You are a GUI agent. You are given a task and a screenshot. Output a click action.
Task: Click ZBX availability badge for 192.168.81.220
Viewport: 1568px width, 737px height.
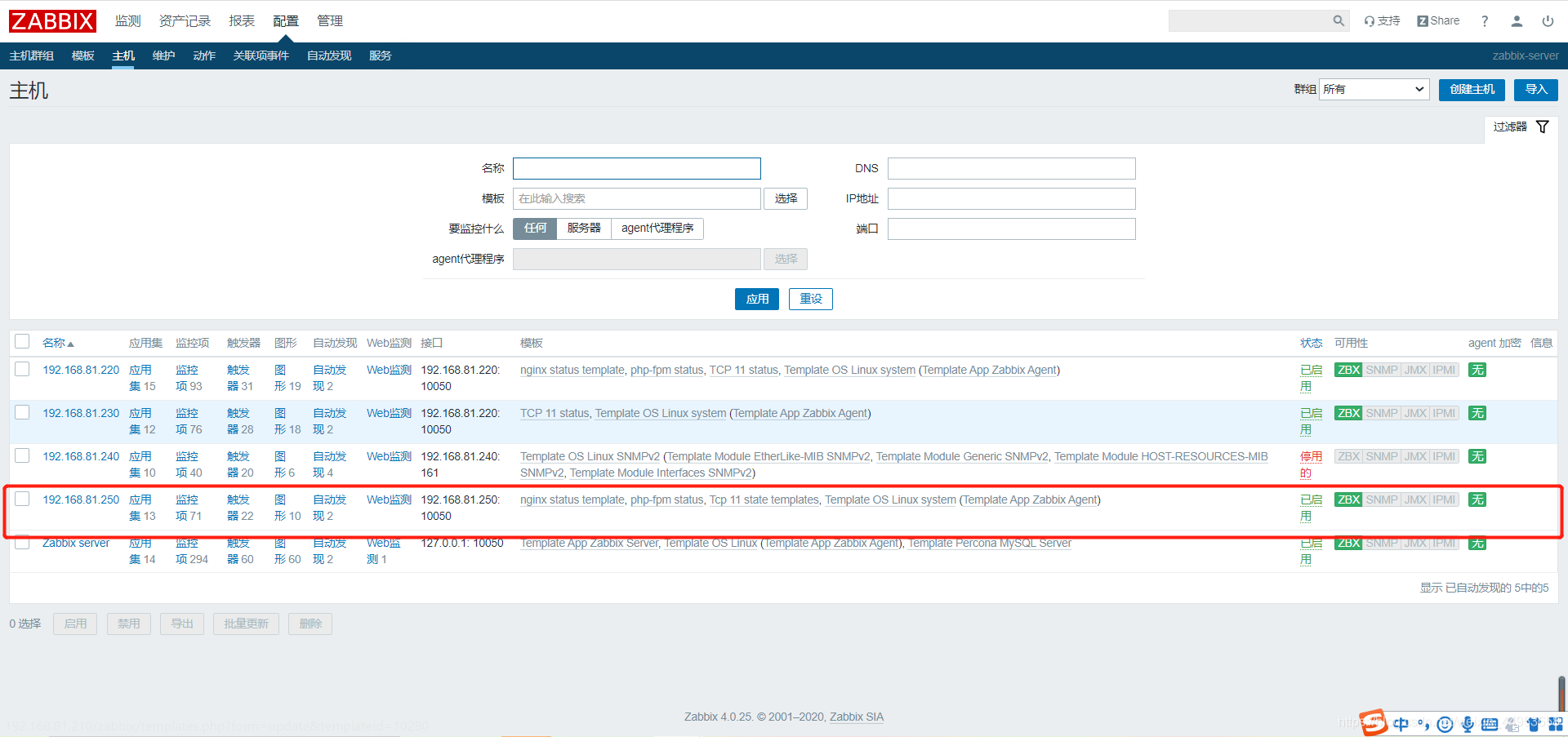pos(1348,370)
